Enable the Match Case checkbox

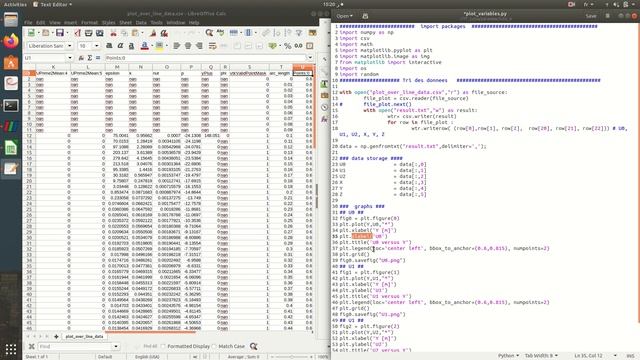point(214,347)
